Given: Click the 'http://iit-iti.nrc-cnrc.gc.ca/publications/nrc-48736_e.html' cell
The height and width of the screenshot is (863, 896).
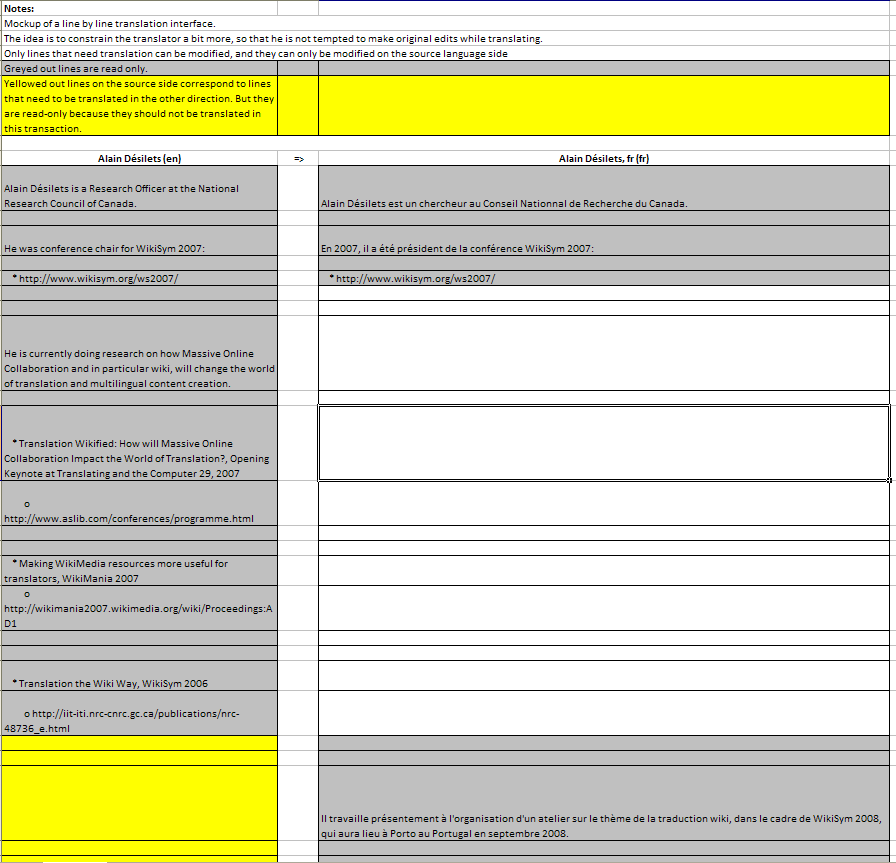Looking at the screenshot, I should tap(139, 713).
